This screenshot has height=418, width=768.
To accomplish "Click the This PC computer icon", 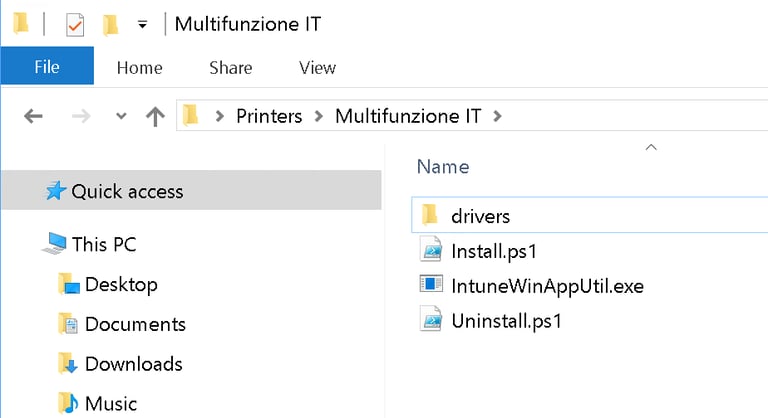I will click(54, 243).
